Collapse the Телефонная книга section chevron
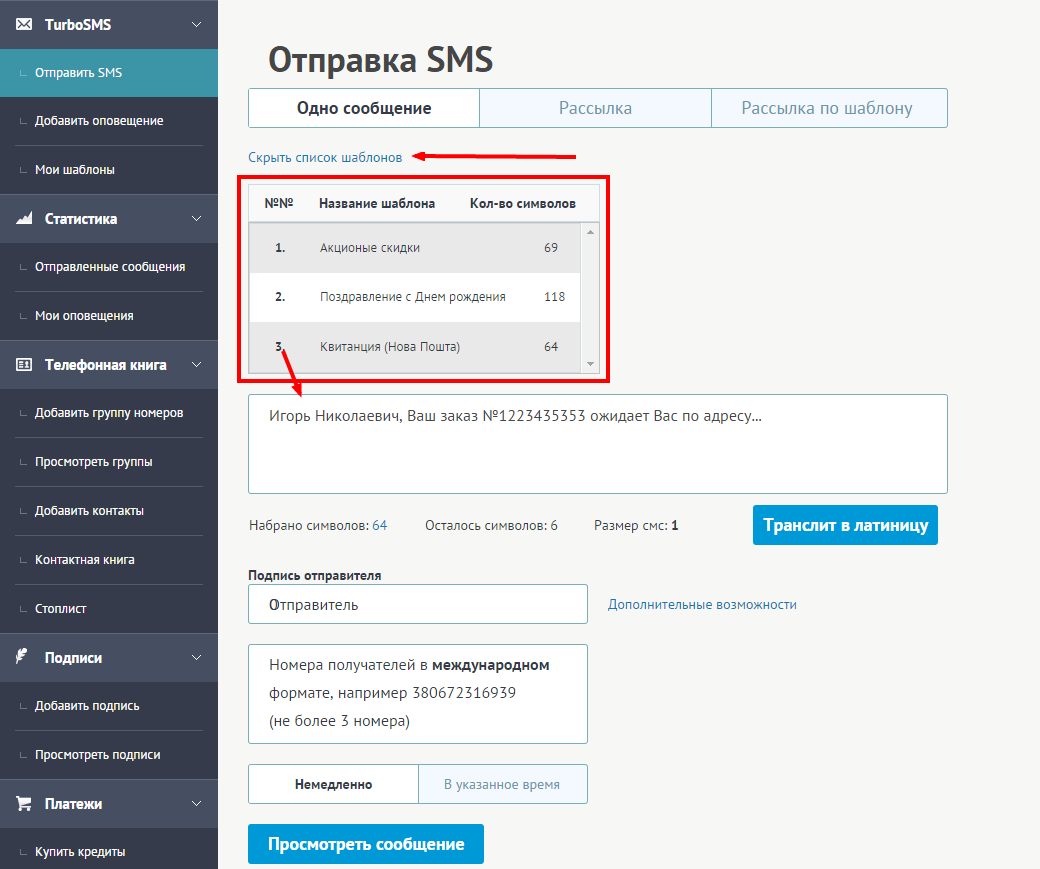This screenshot has width=1040, height=869. coord(196,365)
